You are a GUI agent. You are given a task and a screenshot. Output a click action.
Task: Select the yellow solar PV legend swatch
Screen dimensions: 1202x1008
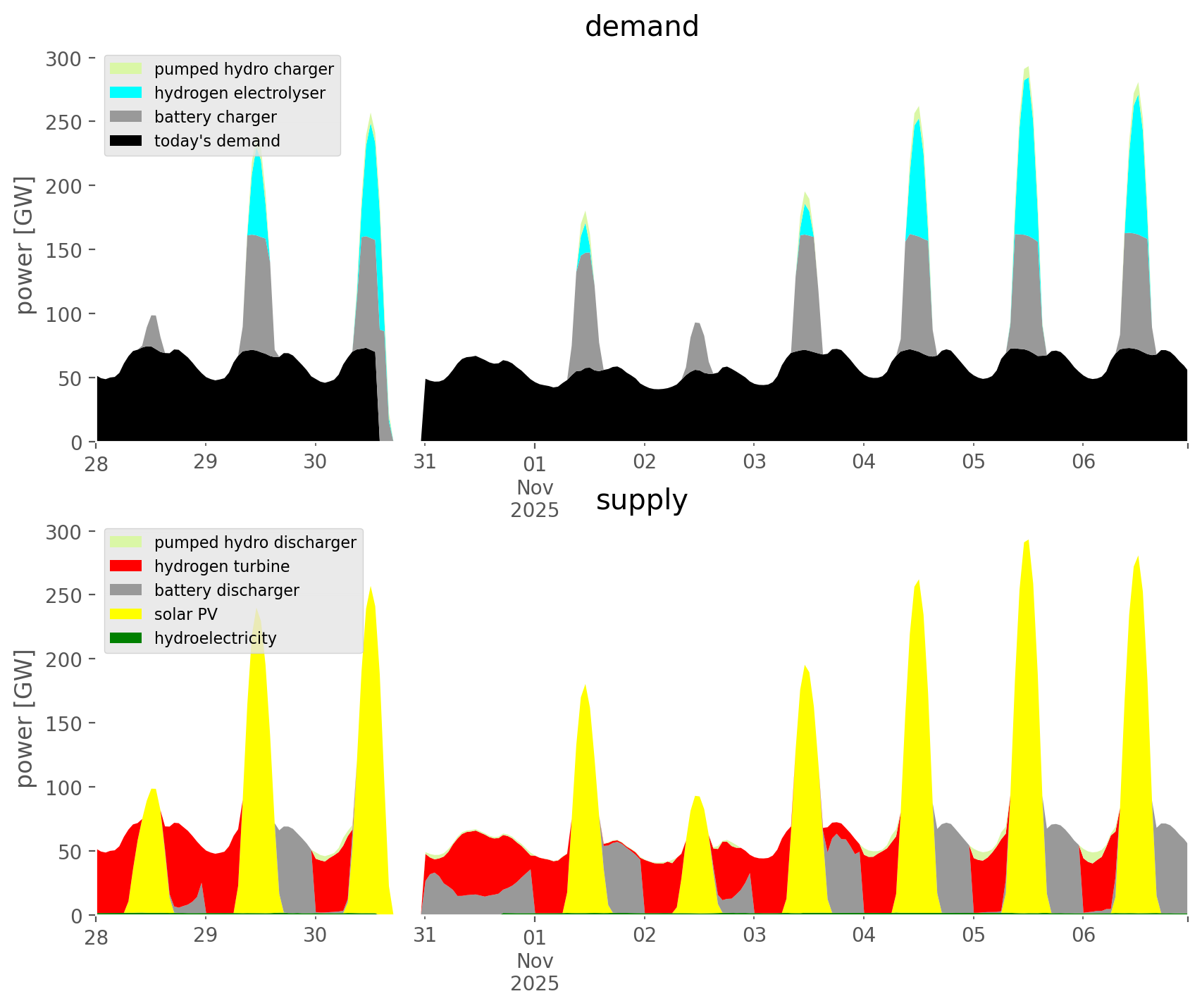coord(126,614)
